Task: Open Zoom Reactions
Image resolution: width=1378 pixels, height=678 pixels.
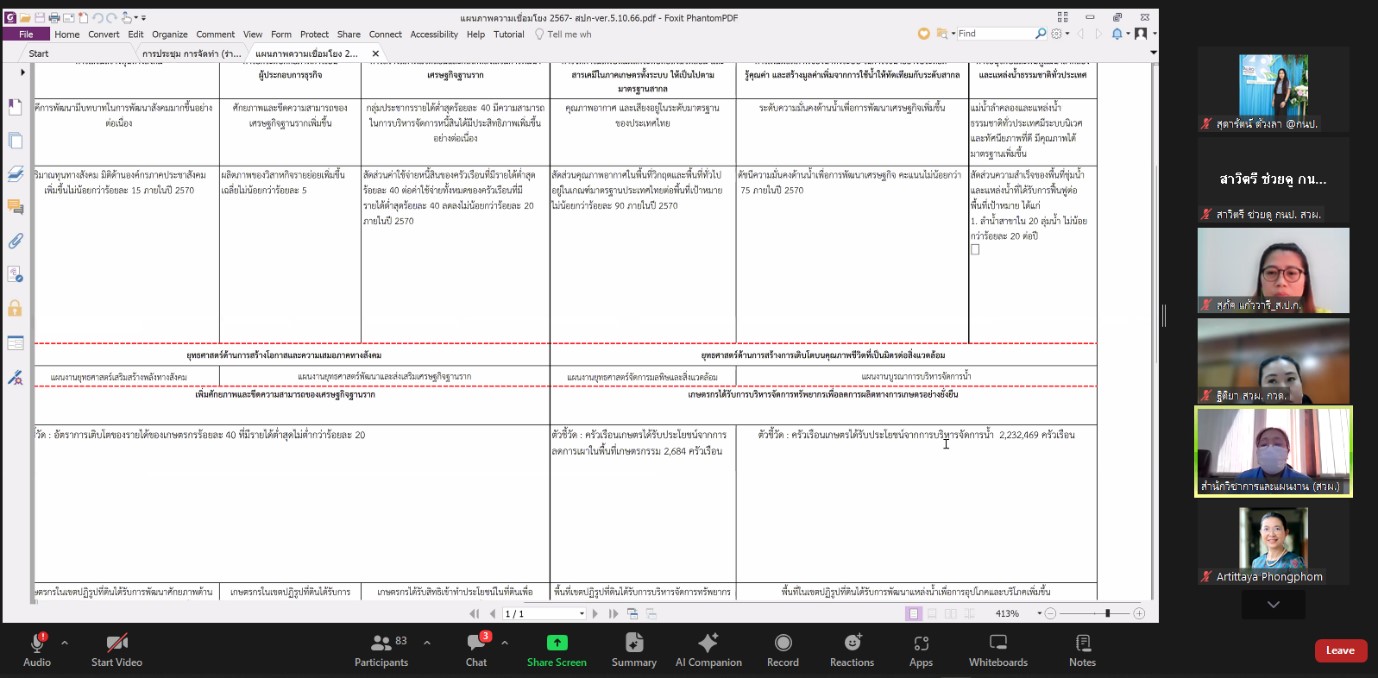Action: click(x=852, y=650)
